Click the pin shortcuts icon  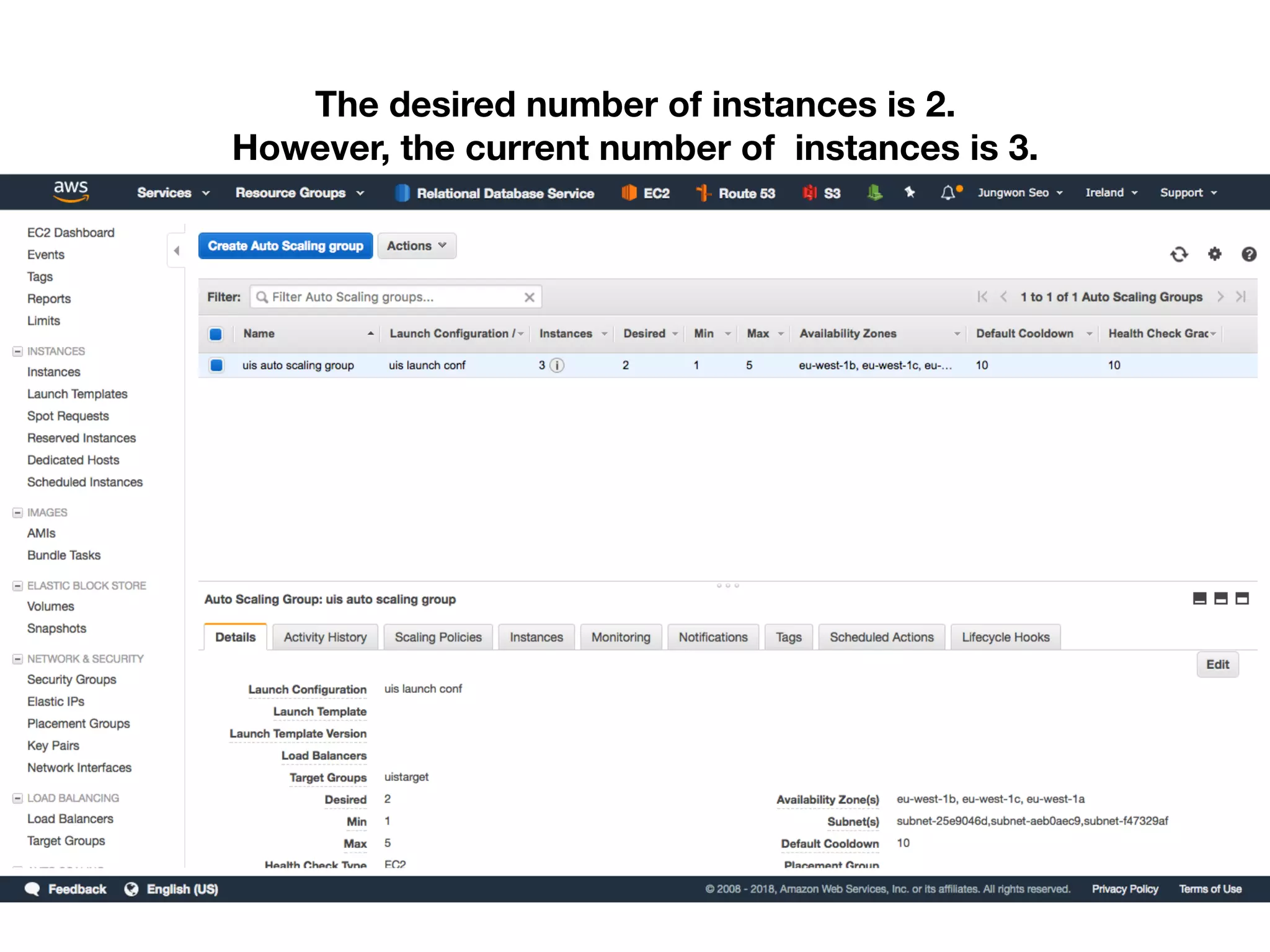(x=910, y=192)
